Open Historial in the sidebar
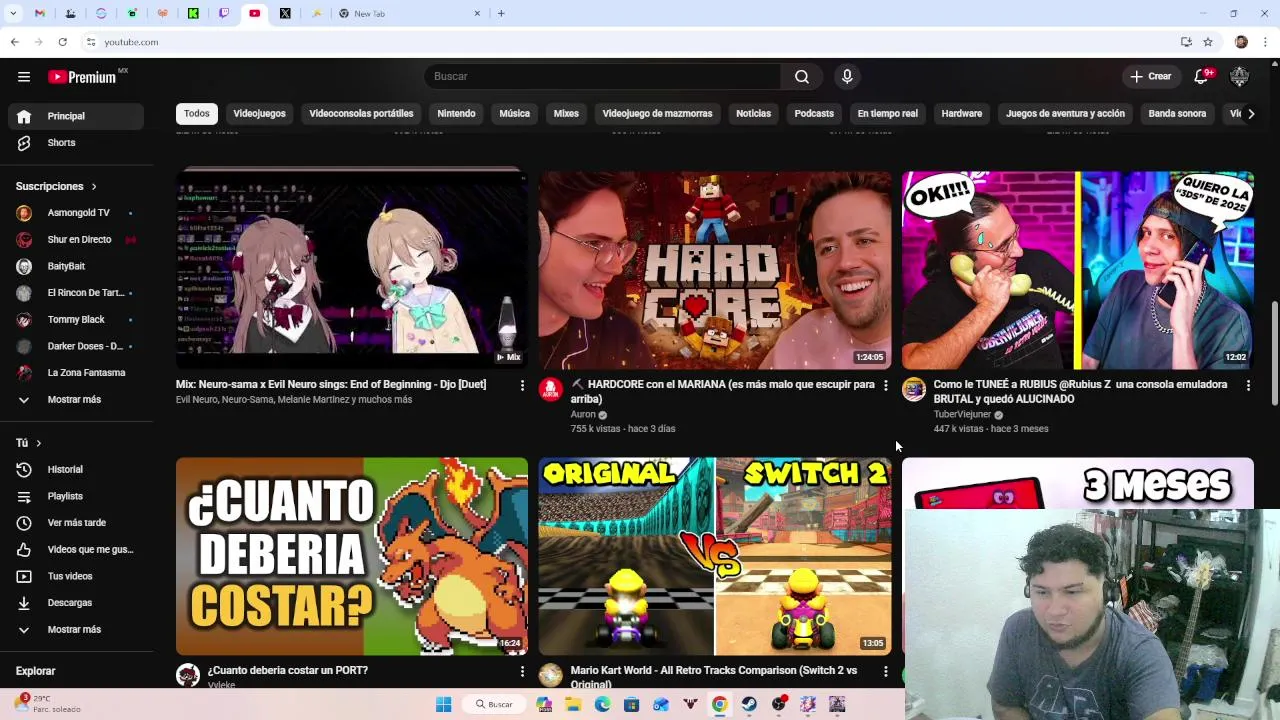1280x720 pixels. point(76,470)
